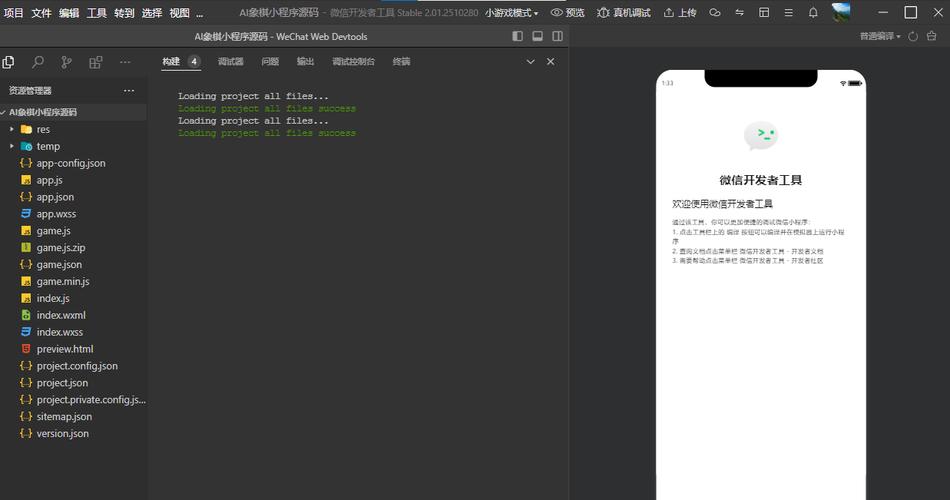Click the cloud development icon
Image resolution: width=950 pixels, height=500 pixels.
pyautogui.click(x=715, y=13)
